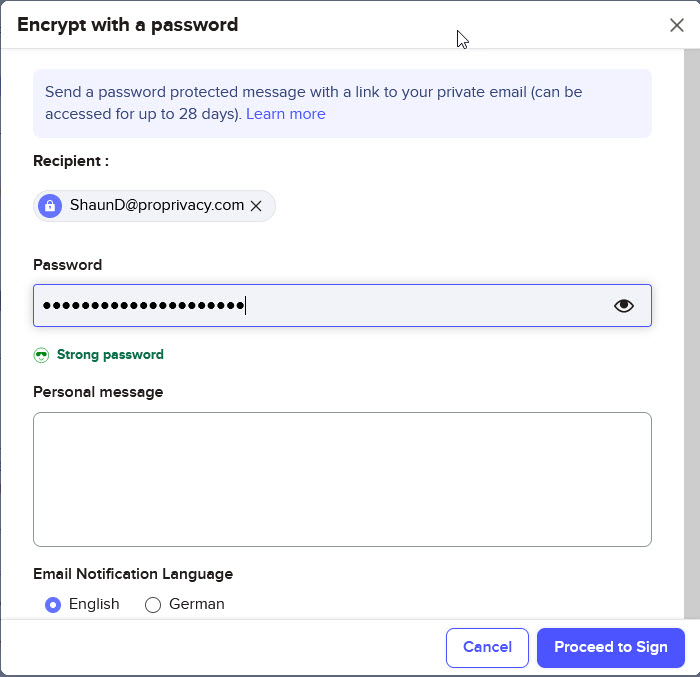Show password using the eye icon
700x677 pixels.
624,306
